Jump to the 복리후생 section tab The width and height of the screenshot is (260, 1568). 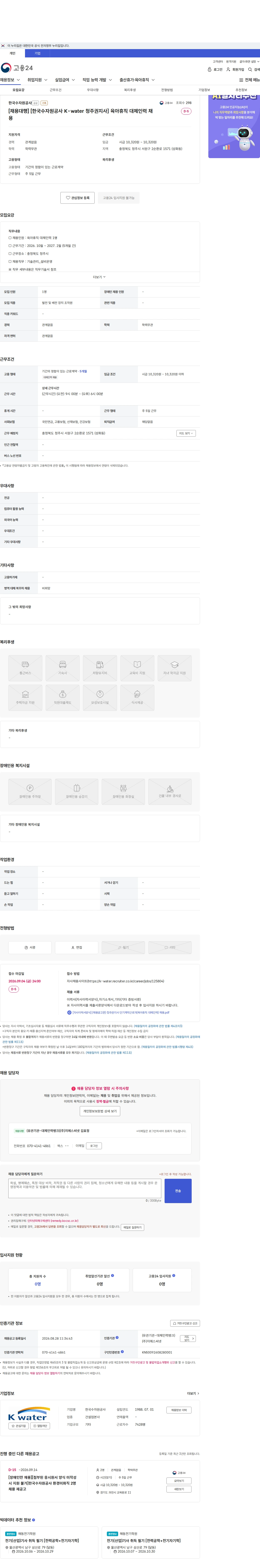coord(130,90)
